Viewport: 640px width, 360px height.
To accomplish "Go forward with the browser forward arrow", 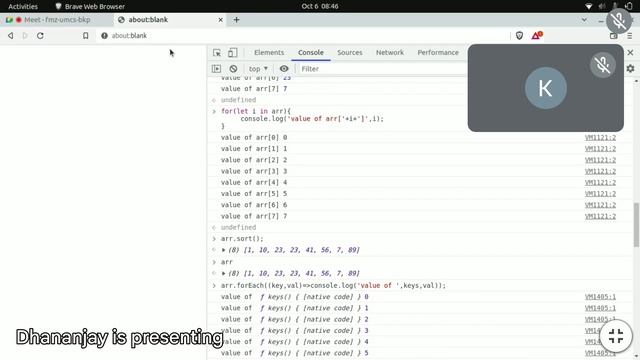I will click(x=25, y=36).
